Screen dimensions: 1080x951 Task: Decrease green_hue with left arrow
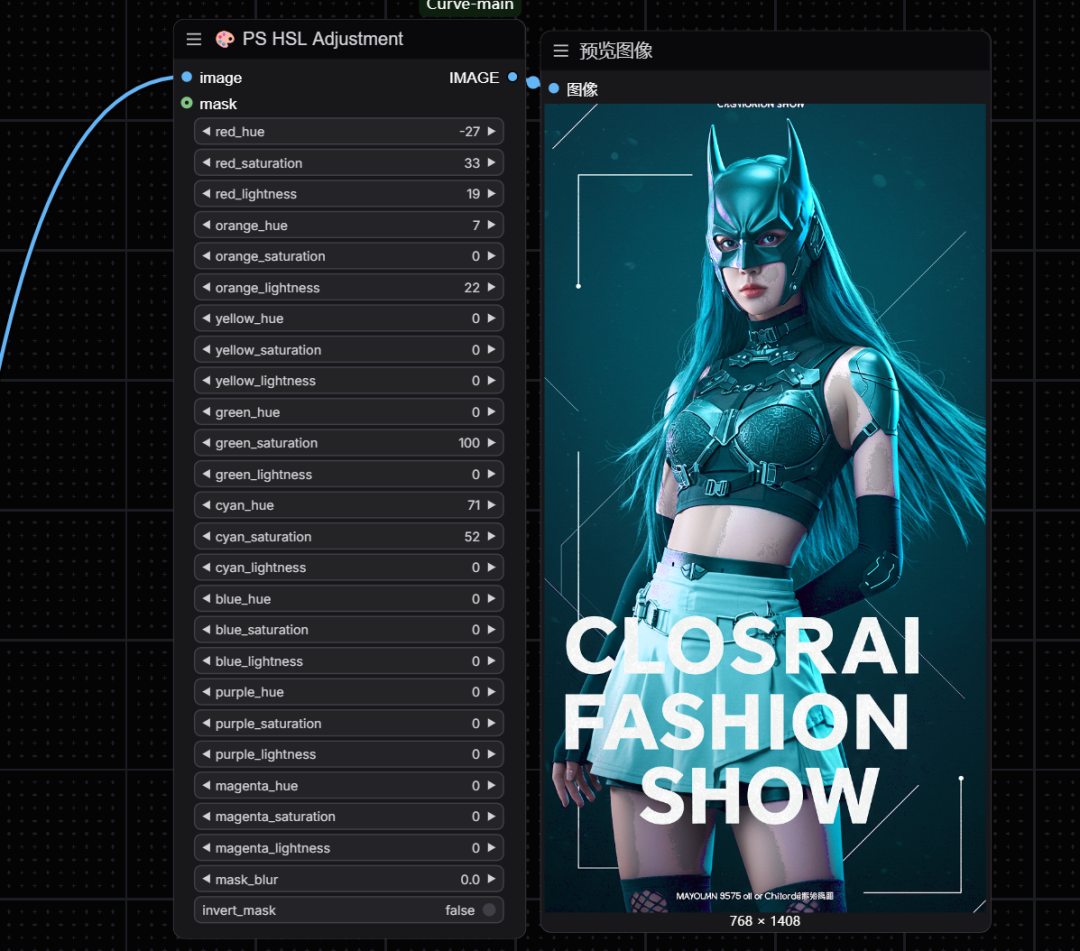[x=206, y=412]
